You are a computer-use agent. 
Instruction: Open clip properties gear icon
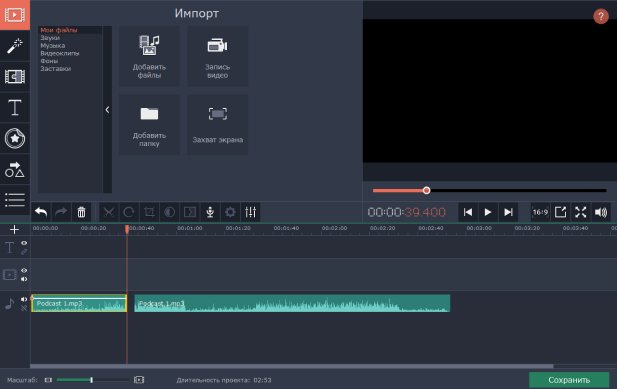tap(230, 212)
